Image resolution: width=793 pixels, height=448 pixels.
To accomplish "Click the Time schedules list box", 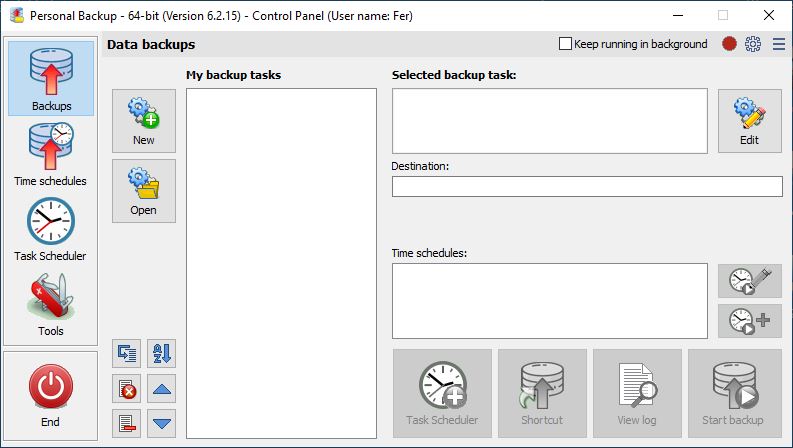I will point(550,301).
